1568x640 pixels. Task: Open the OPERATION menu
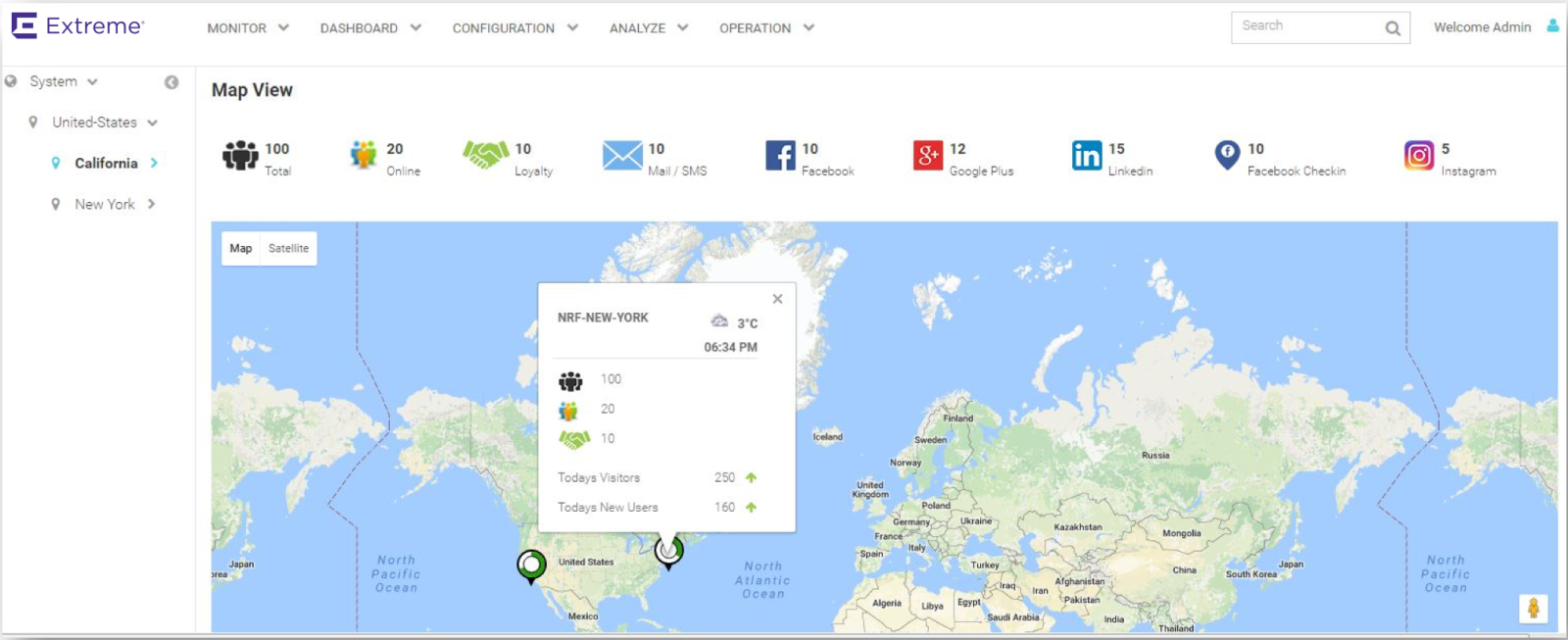[x=766, y=28]
